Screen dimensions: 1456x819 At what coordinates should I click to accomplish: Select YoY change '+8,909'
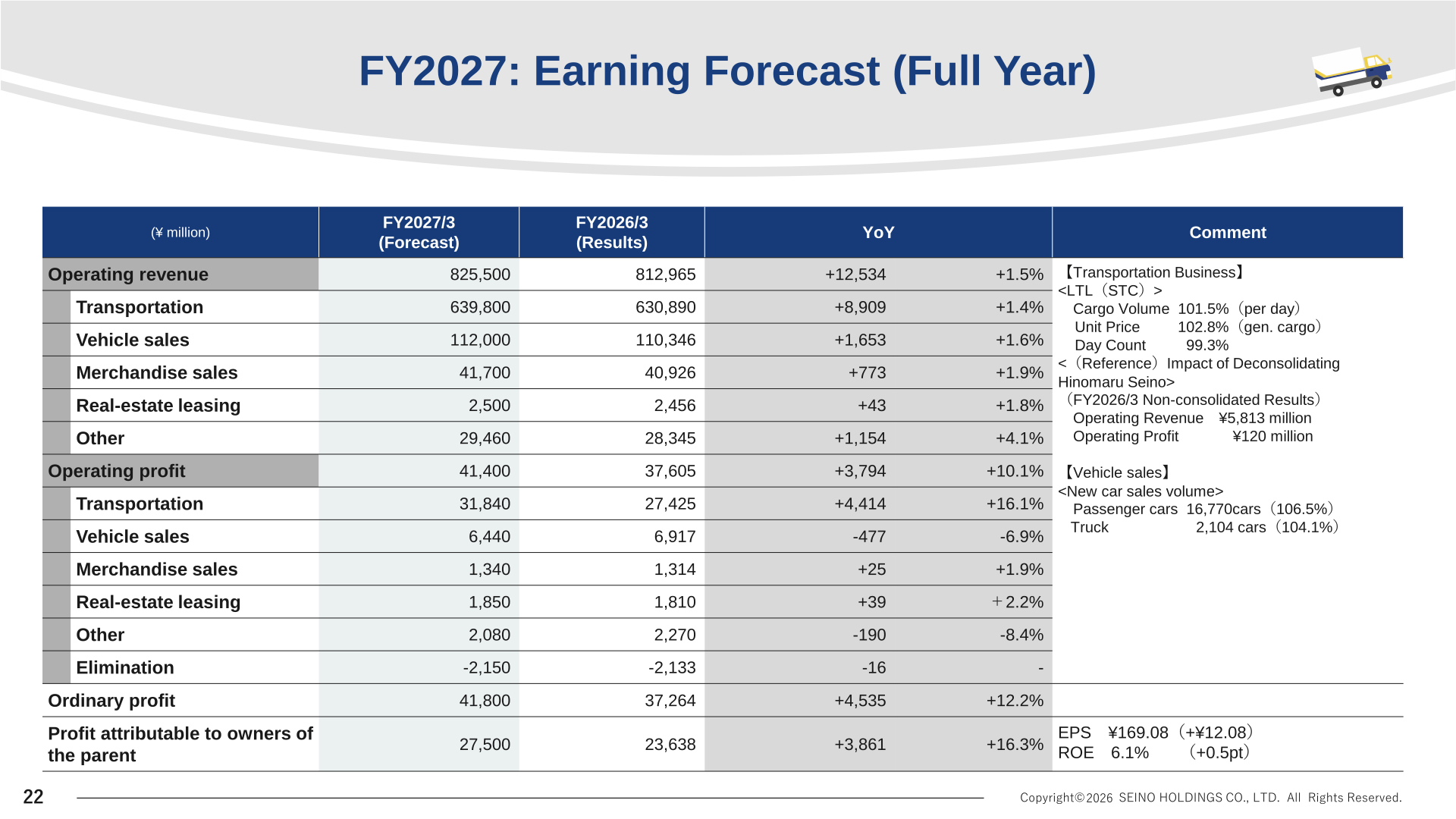(x=860, y=307)
